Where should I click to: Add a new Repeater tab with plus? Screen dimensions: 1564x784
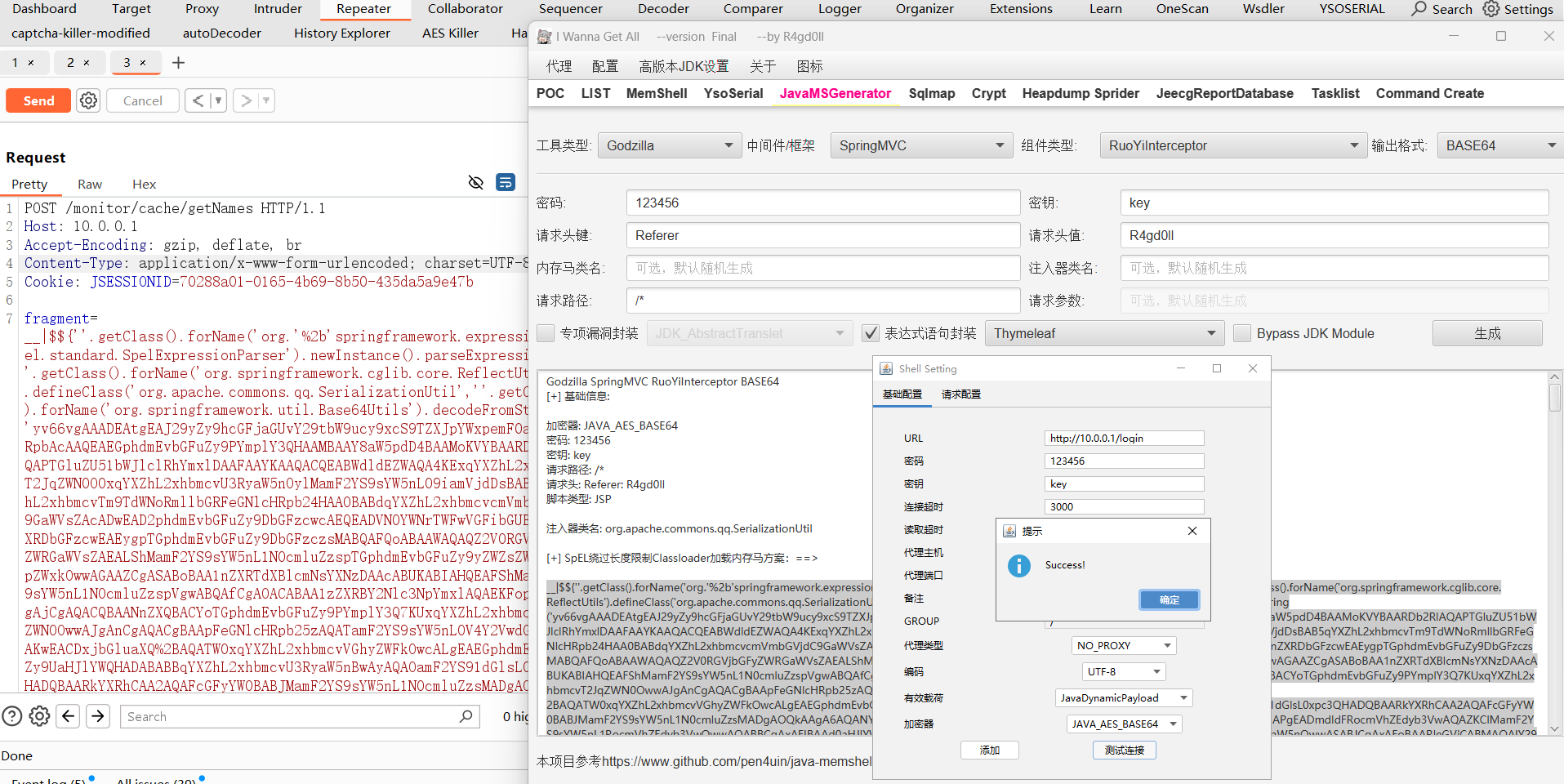tap(178, 63)
